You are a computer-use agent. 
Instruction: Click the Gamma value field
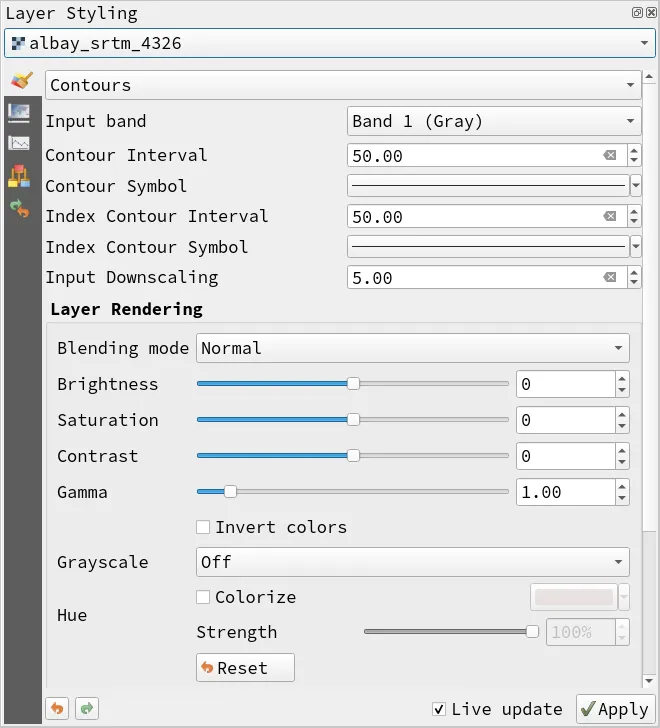tap(566, 492)
